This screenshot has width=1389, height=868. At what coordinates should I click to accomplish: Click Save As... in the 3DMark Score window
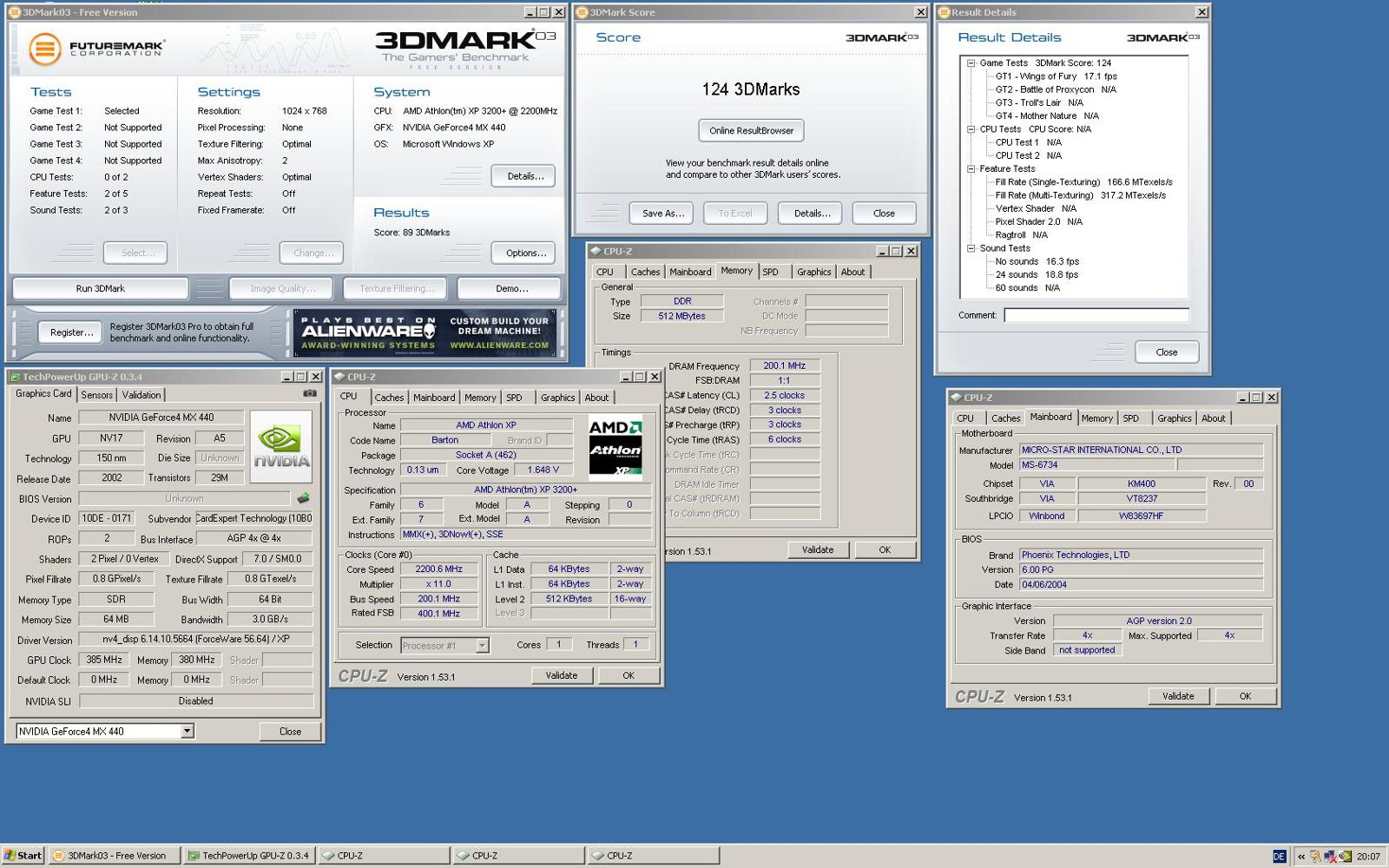click(x=663, y=214)
